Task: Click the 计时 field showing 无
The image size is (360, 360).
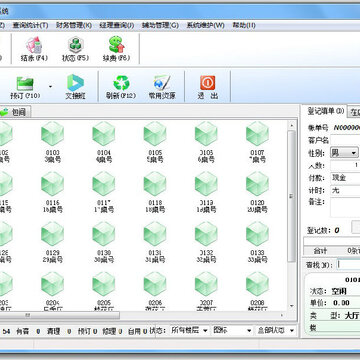Action: tap(345, 191)
